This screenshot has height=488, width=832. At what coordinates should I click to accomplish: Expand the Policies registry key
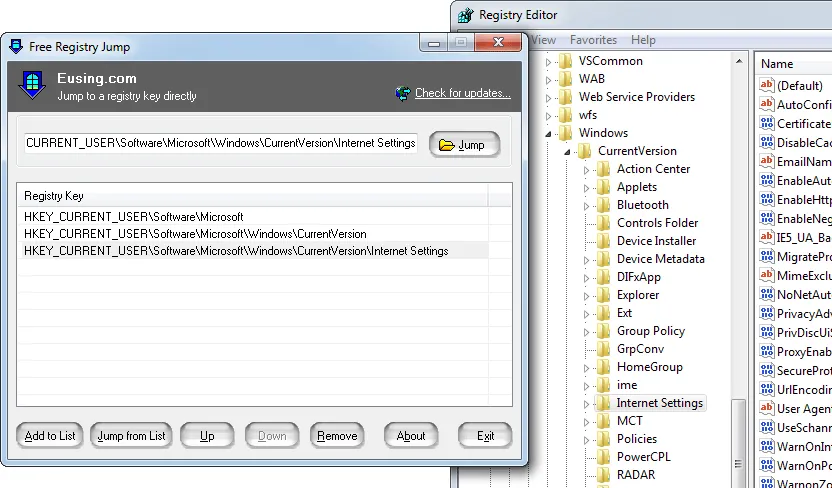point(587,439)
